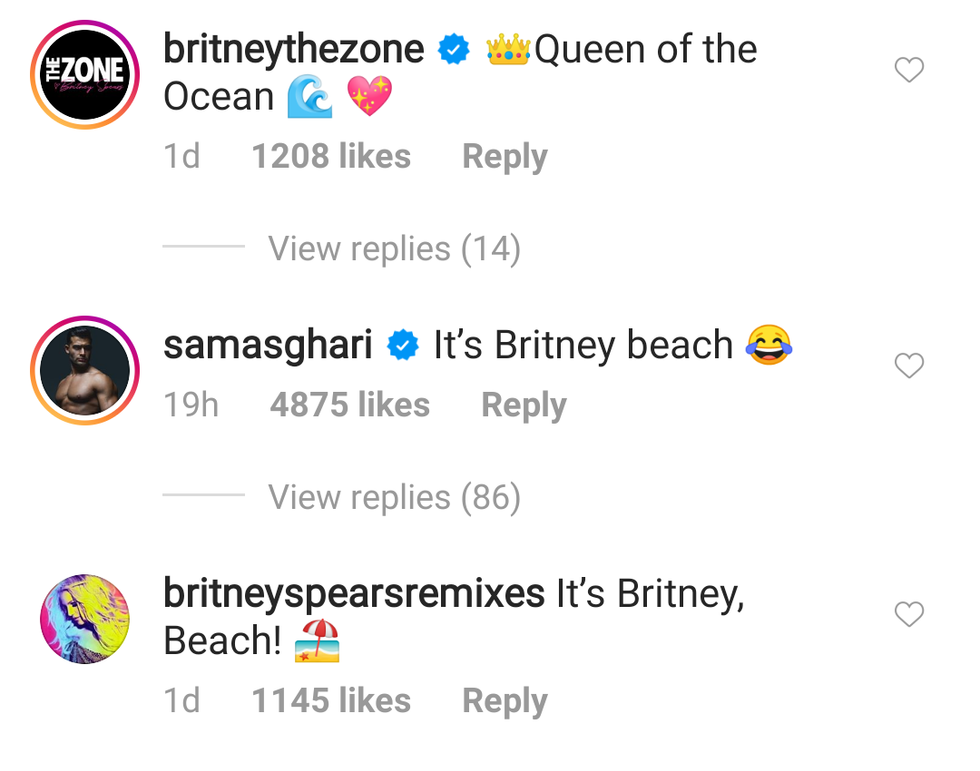The width and height of the screenshot is (980, 771).
Task: Click samasghari verified badge
Action: pos(403,346)
